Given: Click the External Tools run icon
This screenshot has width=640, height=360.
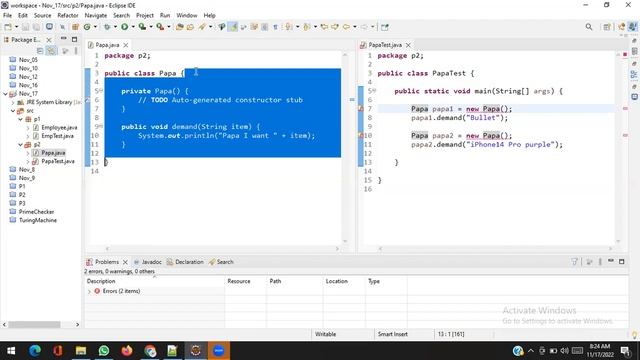Looking at the screenshot, I should 160,27.
